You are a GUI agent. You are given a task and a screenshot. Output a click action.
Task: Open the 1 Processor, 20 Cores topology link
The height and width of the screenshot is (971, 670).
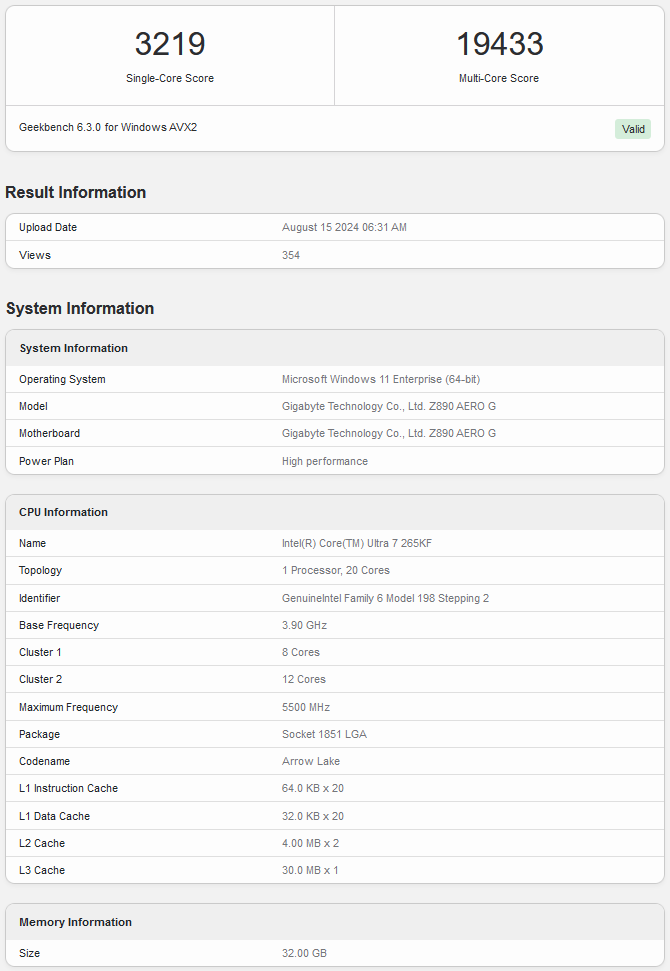tap(336, 571)
